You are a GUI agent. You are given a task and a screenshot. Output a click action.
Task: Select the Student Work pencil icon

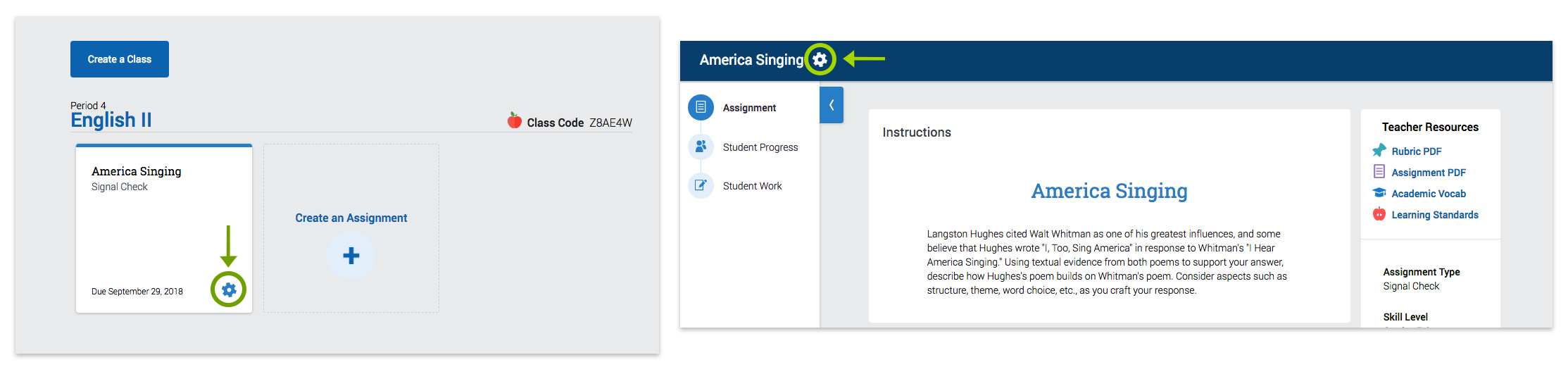pyautogui.click(x=701, y=185)
